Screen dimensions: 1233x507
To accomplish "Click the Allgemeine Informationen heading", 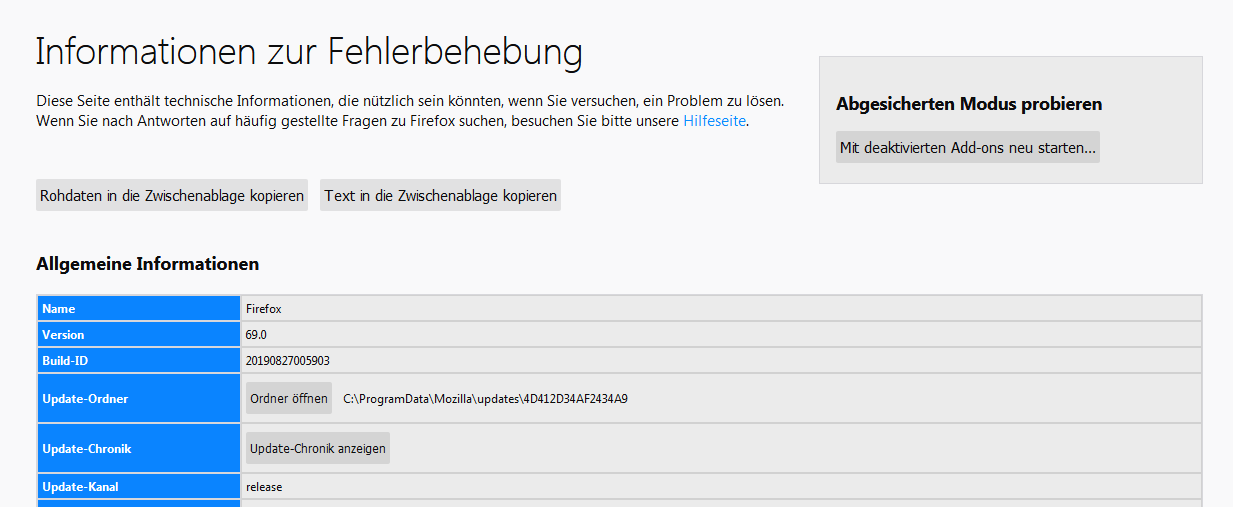I will 148,264.
